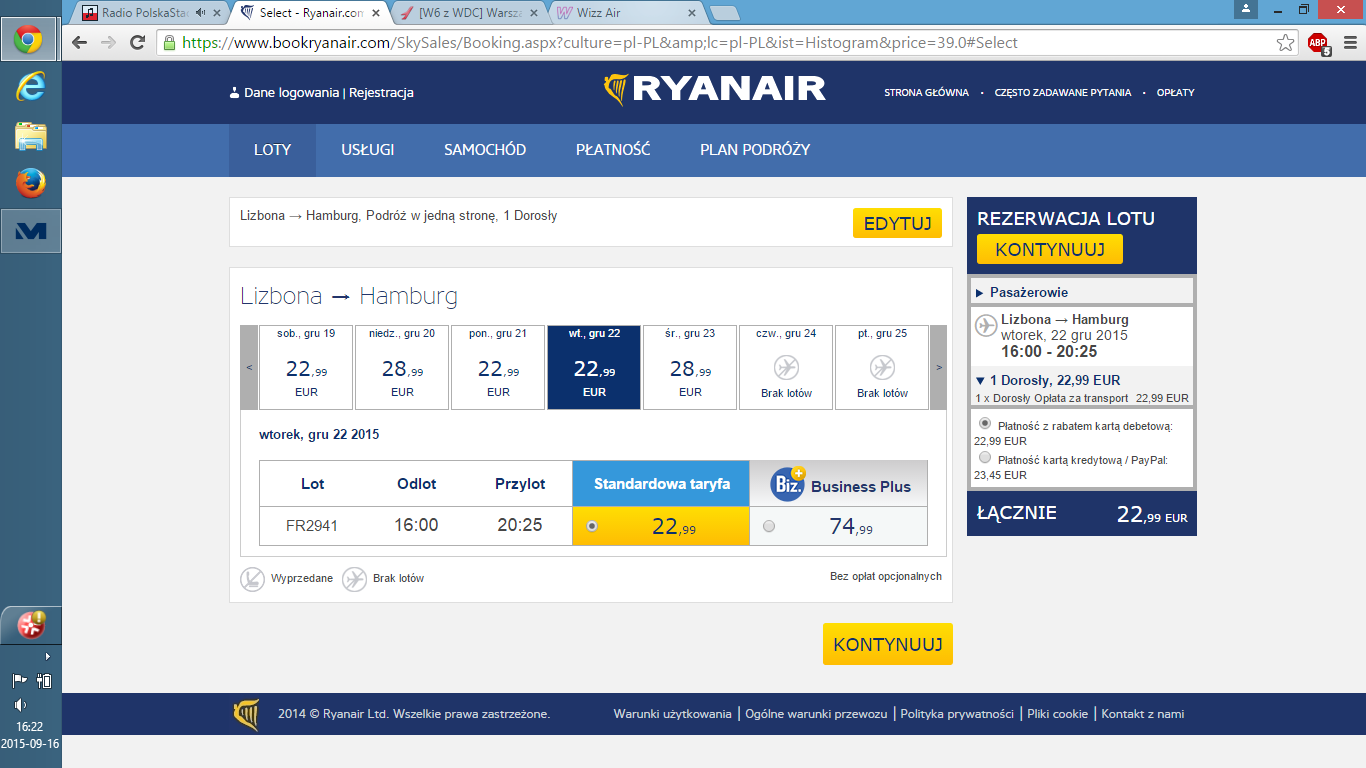Show later dates with the right arrow
The width and height of the screenshot is (1366, 768).
pos(938,367)
